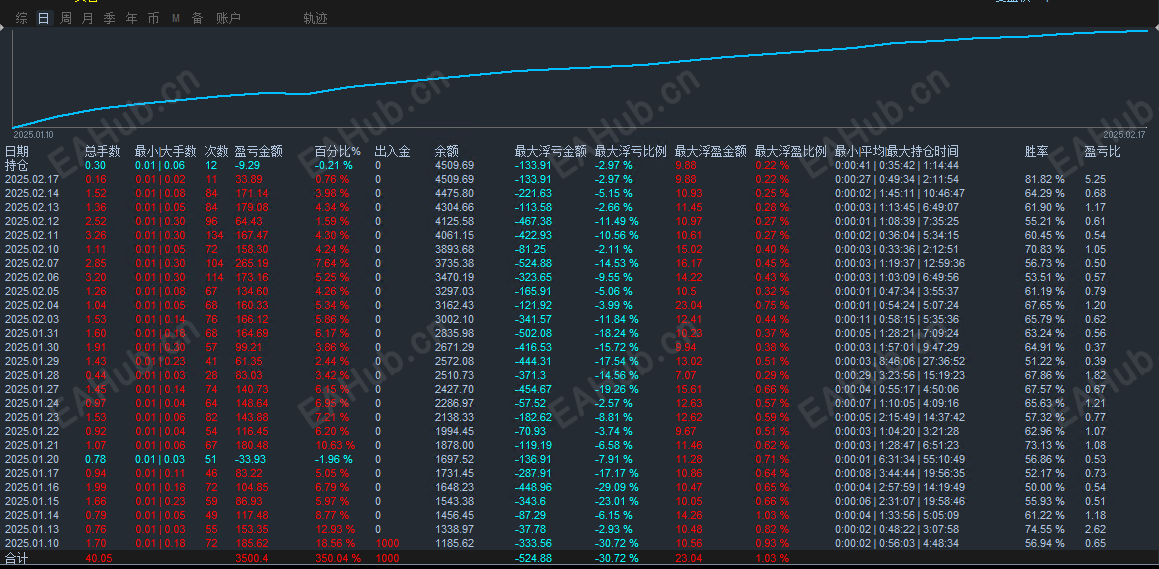Click the 2025.01.10 chart start date label
1159x569 pixels.
33,134
